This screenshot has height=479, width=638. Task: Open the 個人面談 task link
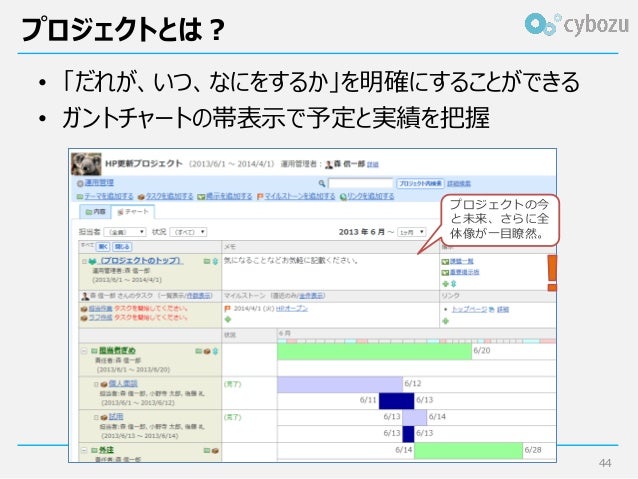123,383
